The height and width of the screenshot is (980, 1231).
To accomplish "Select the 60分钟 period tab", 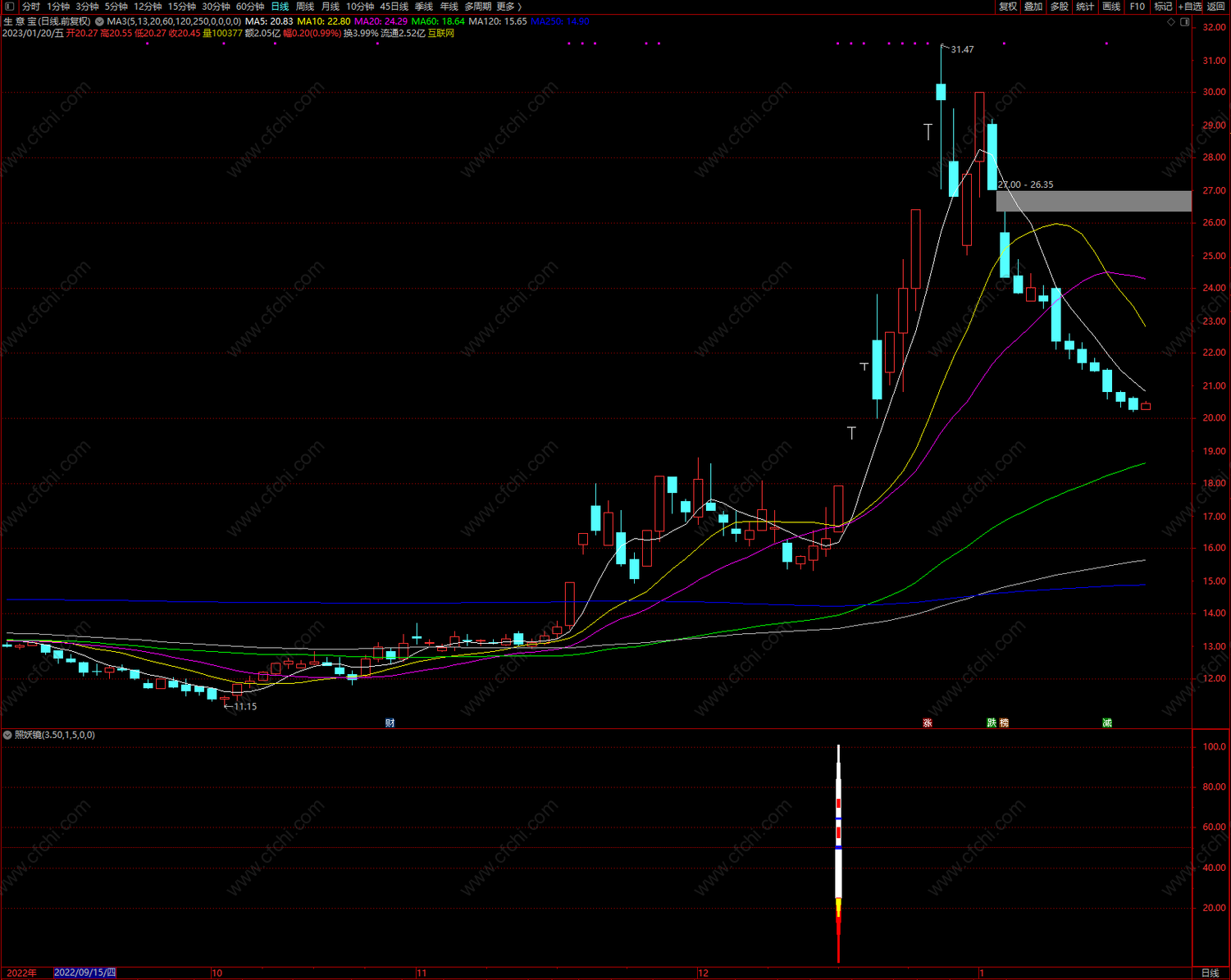I will pos(250,7).
